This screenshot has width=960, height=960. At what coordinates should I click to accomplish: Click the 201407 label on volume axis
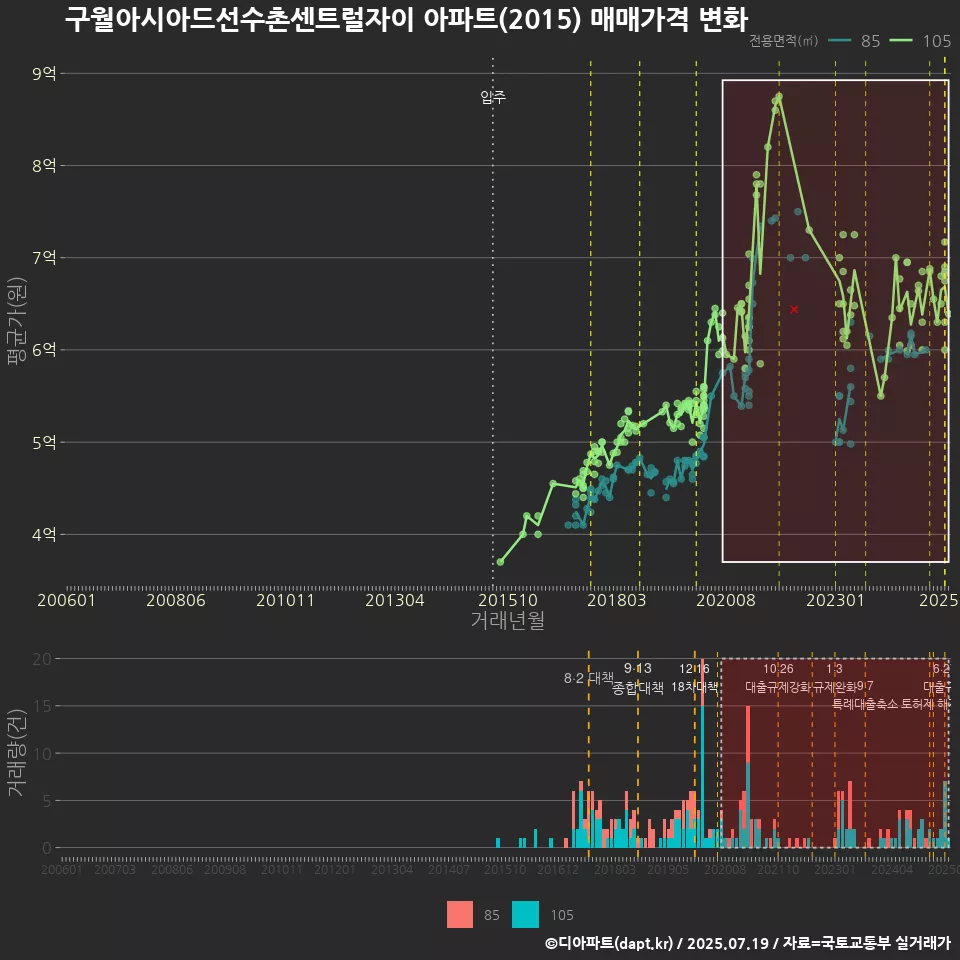(449, 869)
